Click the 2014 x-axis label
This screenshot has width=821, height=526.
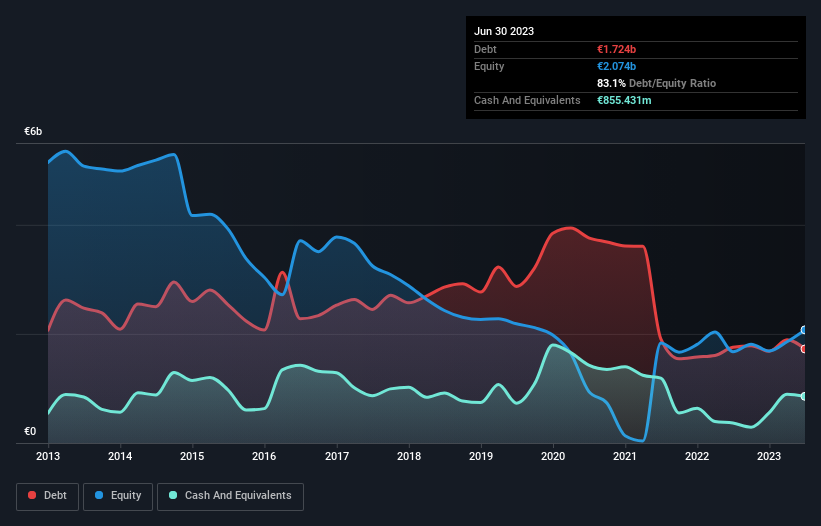click(120, 456)
